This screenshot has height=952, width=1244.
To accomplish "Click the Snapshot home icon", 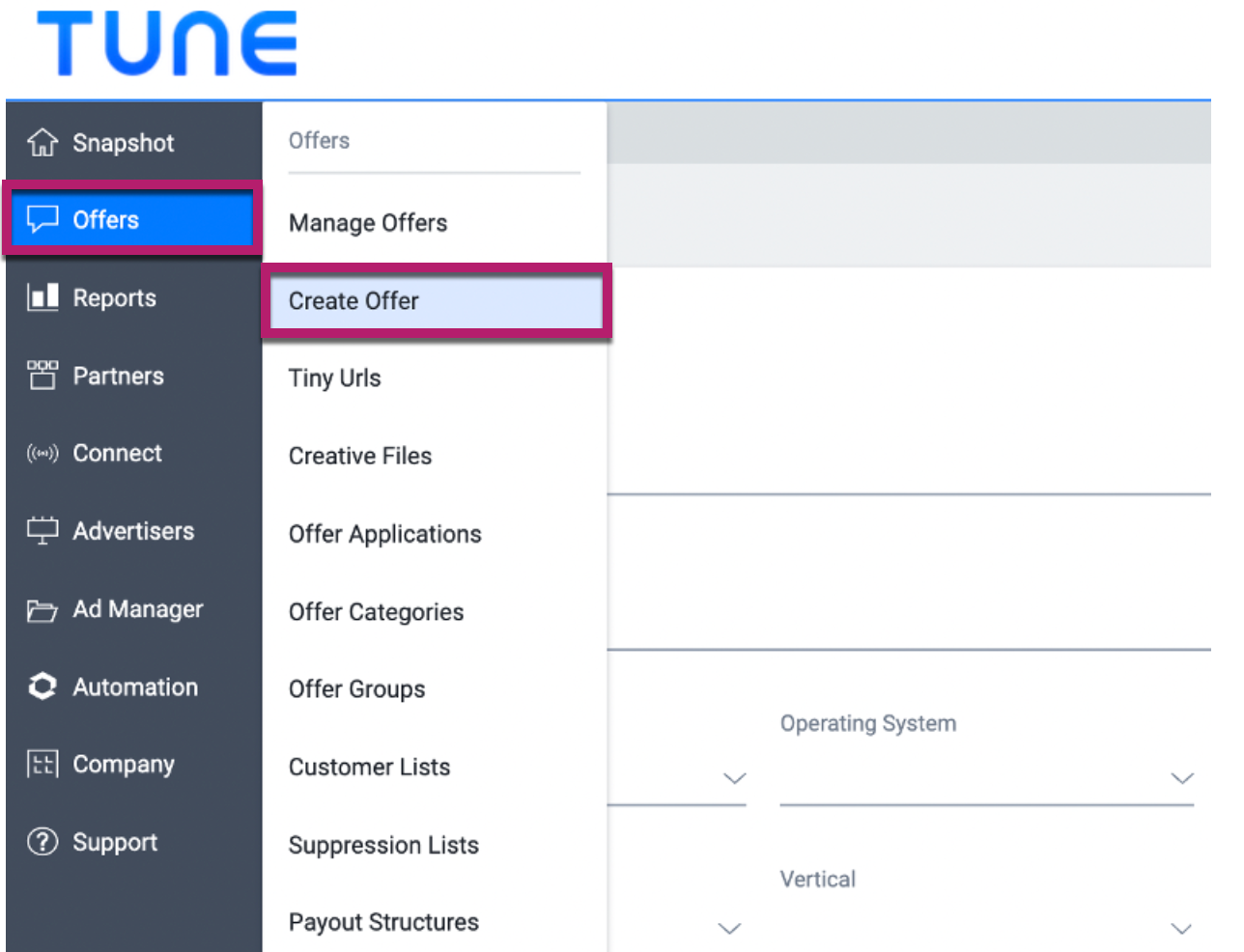I will 42,142.
